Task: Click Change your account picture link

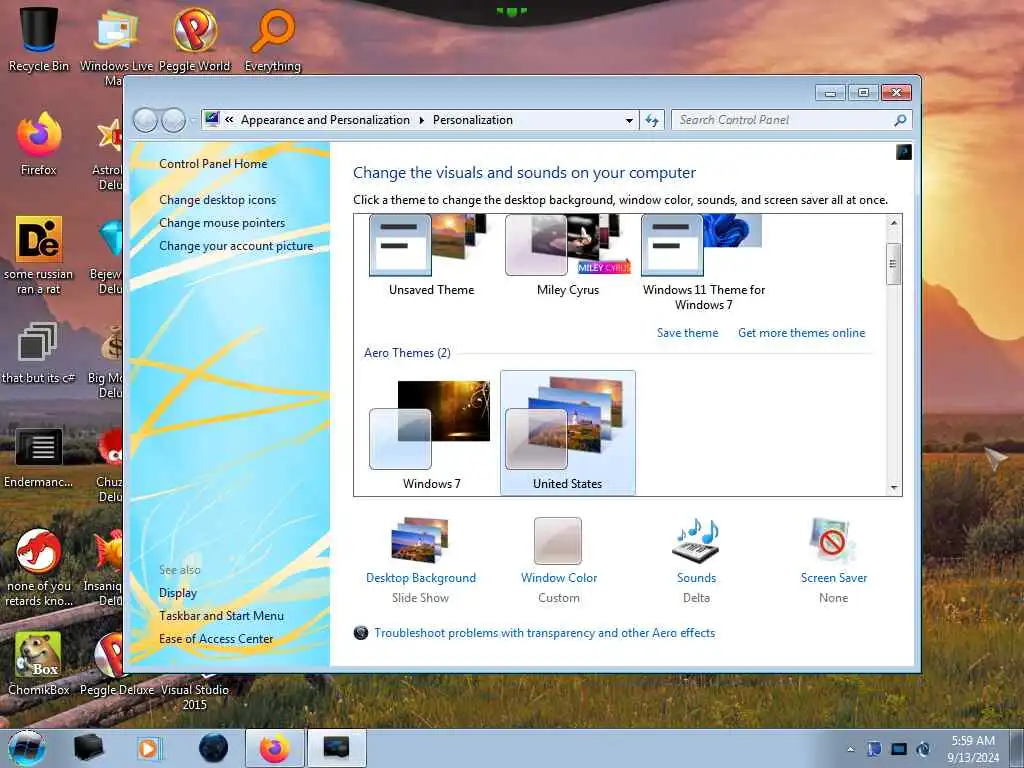Action: click(x=236, y=246)
